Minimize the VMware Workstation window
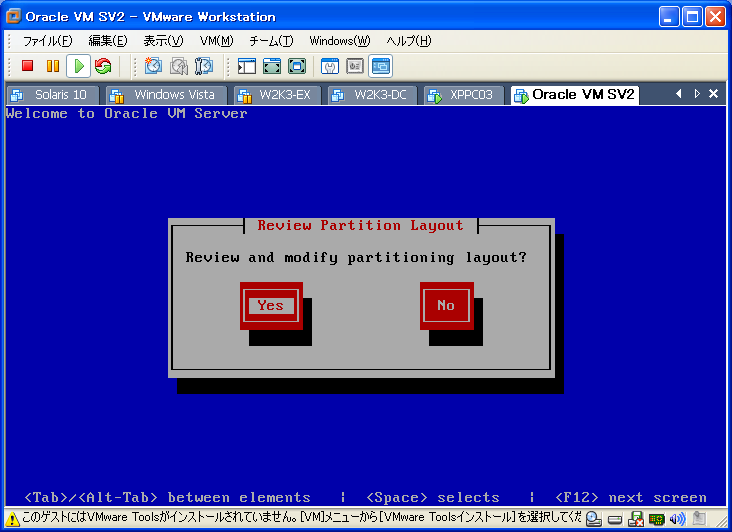The image size is (732, 532). (x=669, y=17)
